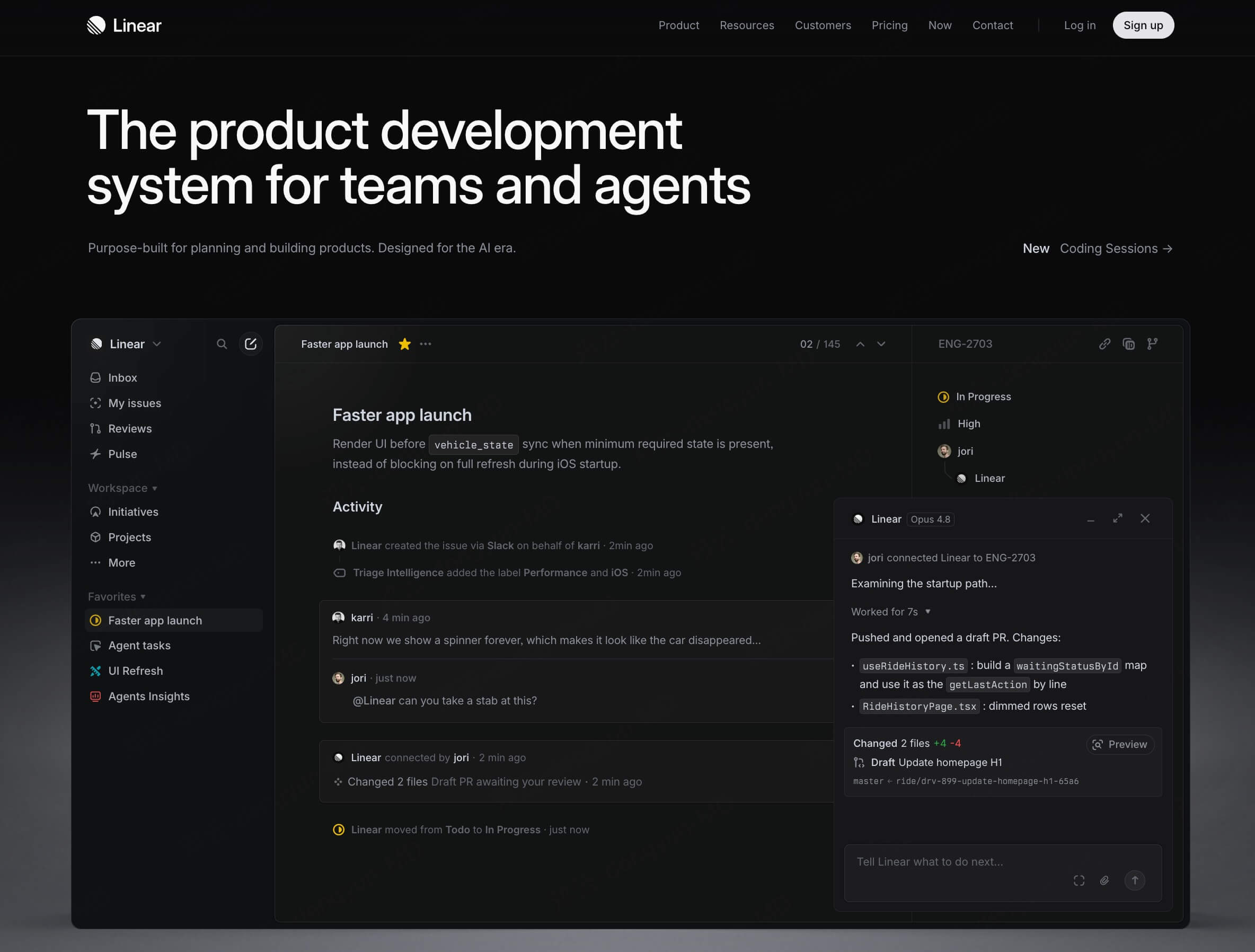Open the Now page link

click(x=940, y=25)
